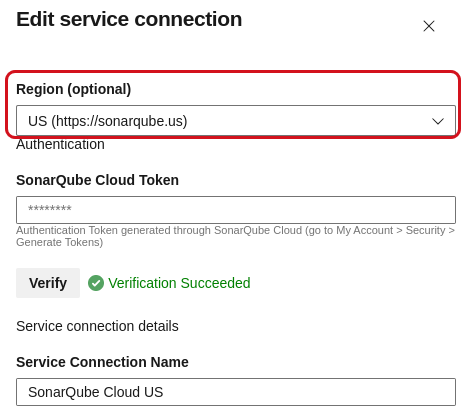Image resolution: width=472 pixels, height=420 pixels.
Task: Click the token help text about Generate Tokens
Action: 235,236
